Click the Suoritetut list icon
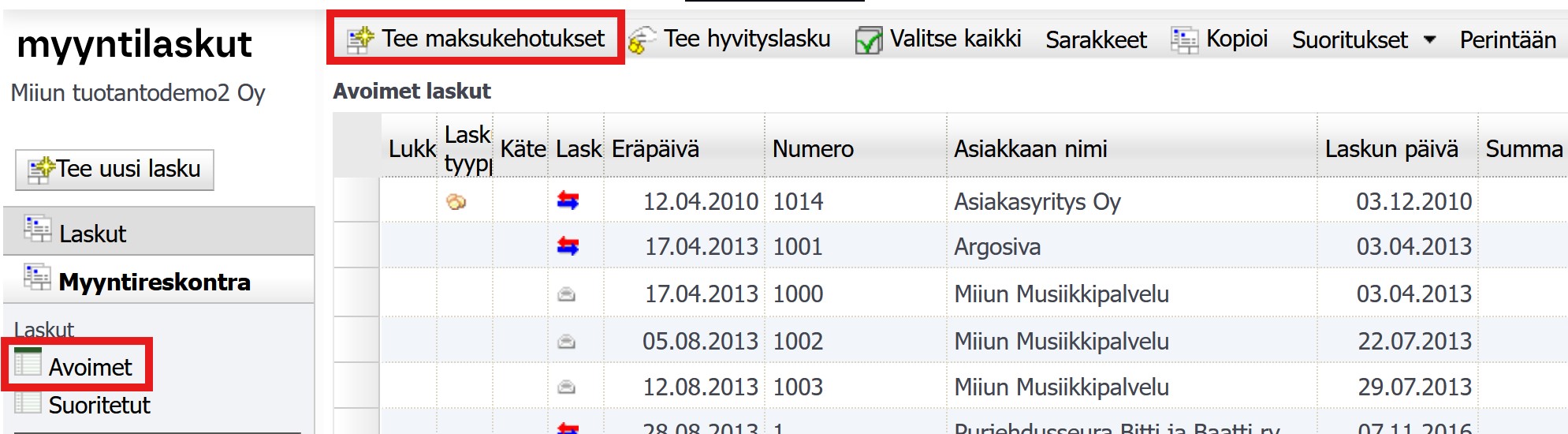The width and height of the screenshot is (1568, 434). (28, 402)
